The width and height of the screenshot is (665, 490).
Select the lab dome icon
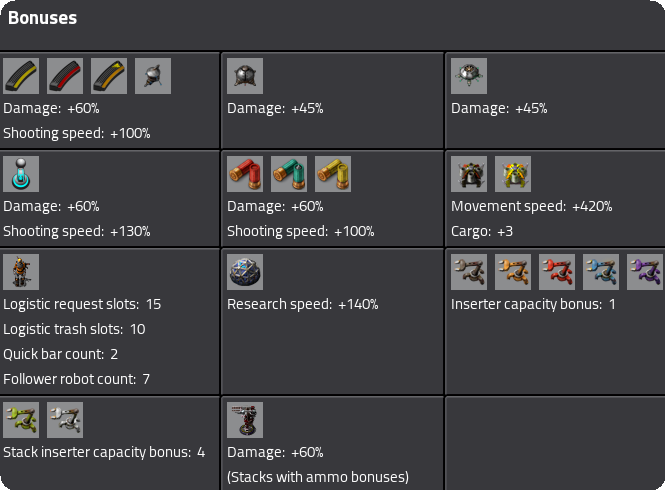pos(245,272)
